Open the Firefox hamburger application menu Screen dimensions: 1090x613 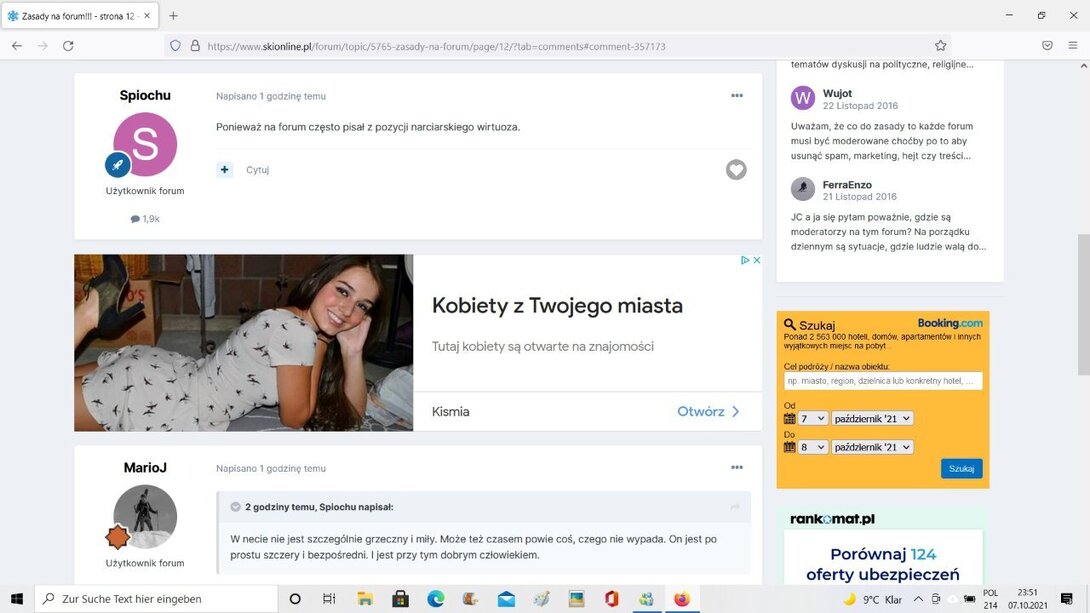coord(1073,46)
